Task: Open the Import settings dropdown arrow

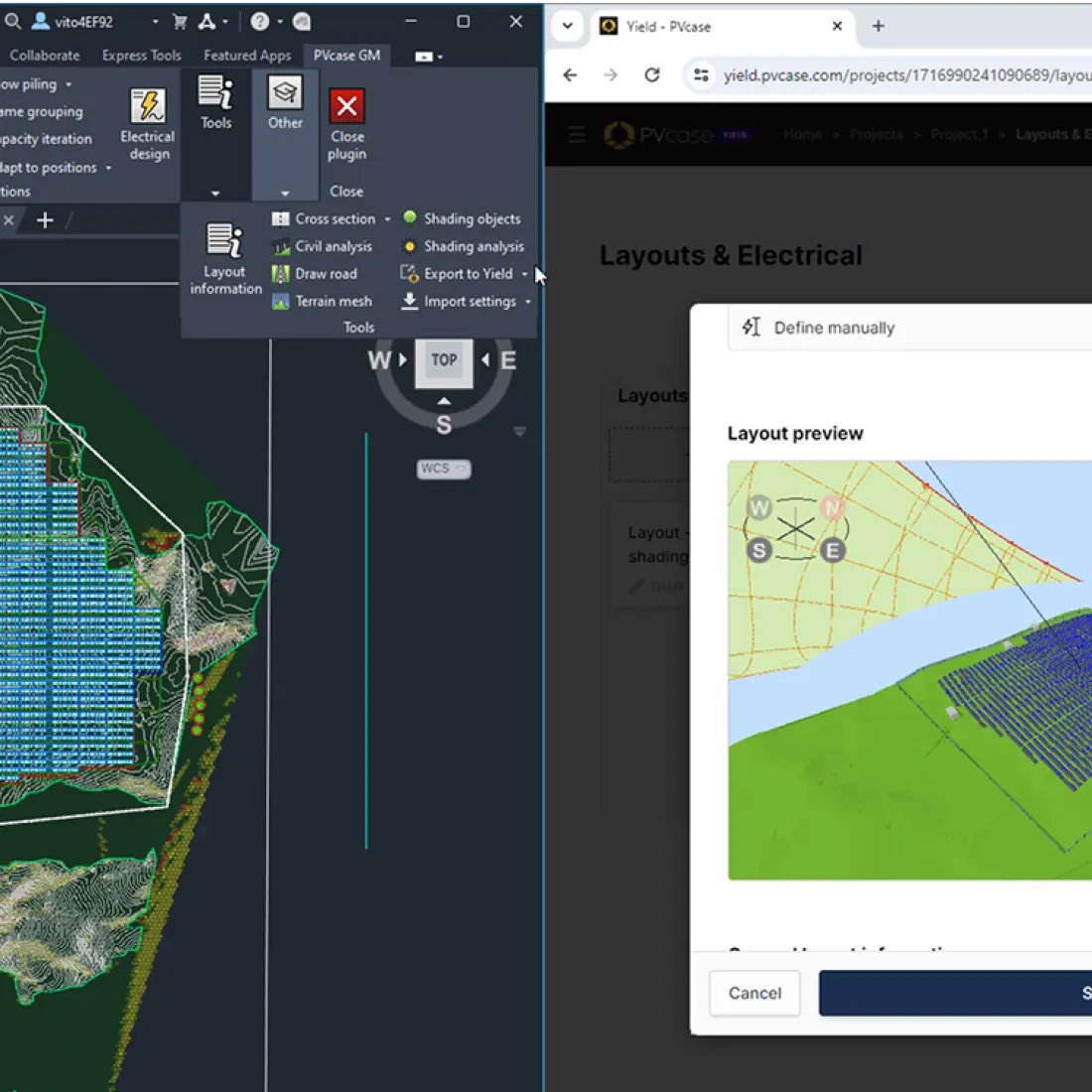Action: pyautogui.click(x=528, y=302)
